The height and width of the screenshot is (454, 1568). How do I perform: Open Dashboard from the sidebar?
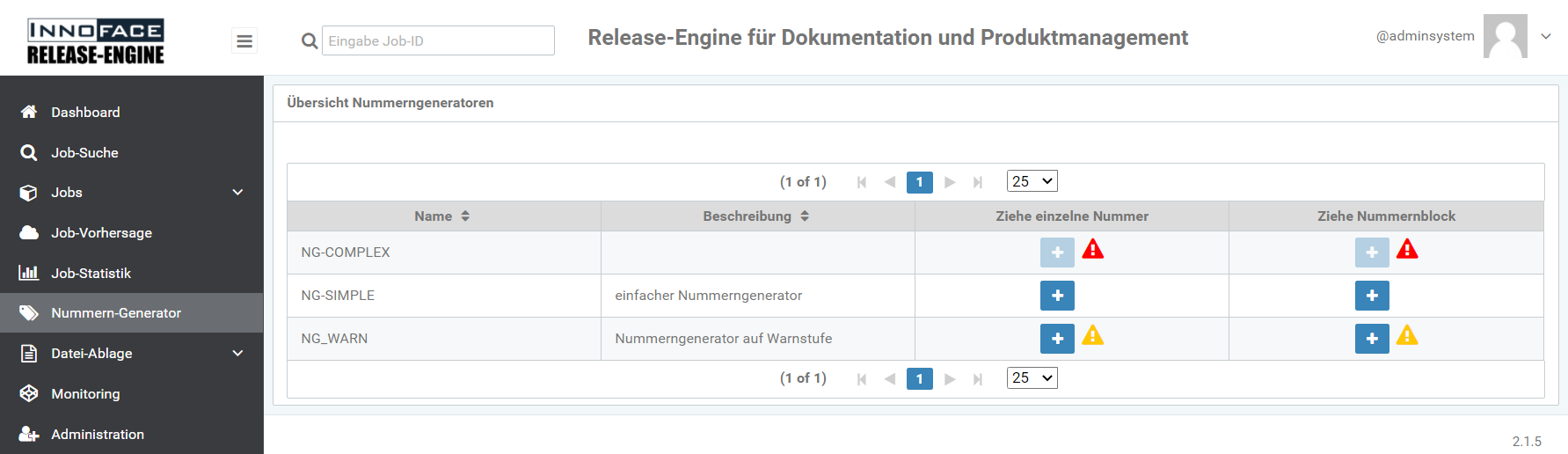[85, 113]
